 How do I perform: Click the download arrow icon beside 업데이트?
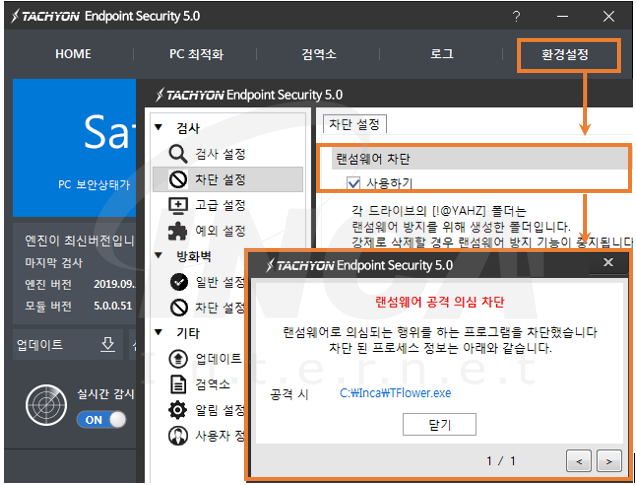(x=107, y=344)
